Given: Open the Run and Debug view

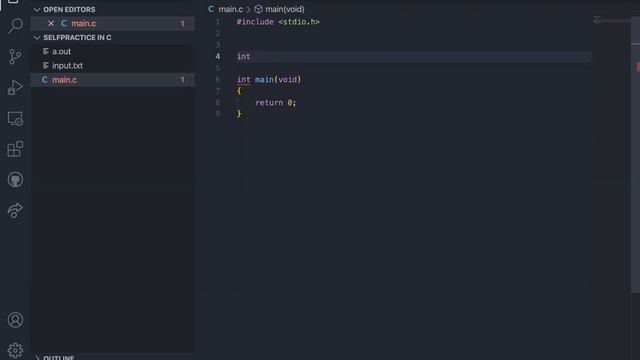Looking at the screenshot, I should pos(15,87).
